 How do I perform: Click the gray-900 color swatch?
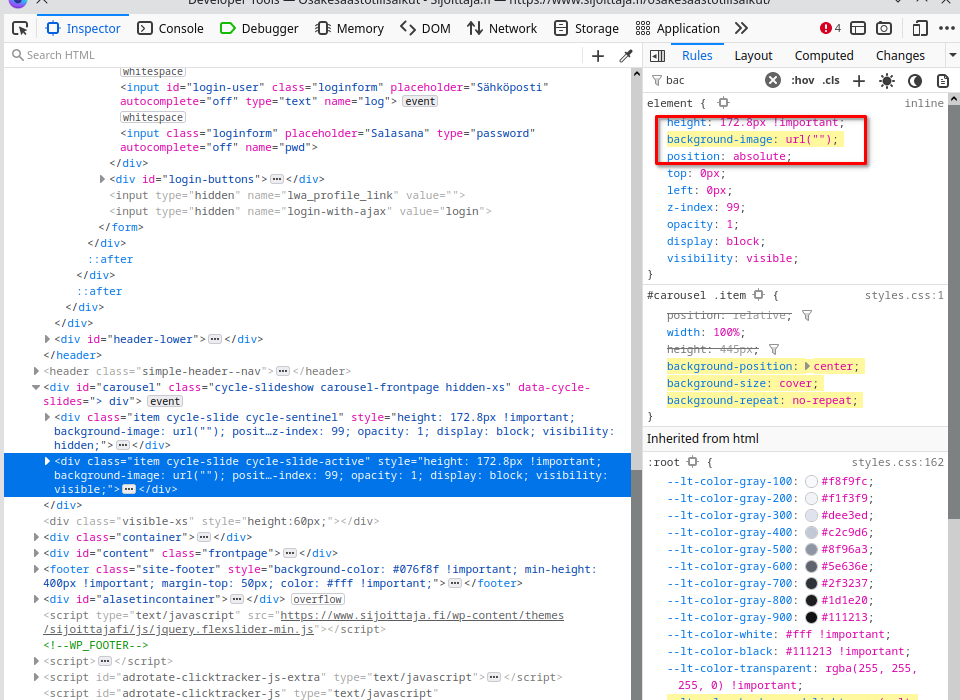coord(811,617)
